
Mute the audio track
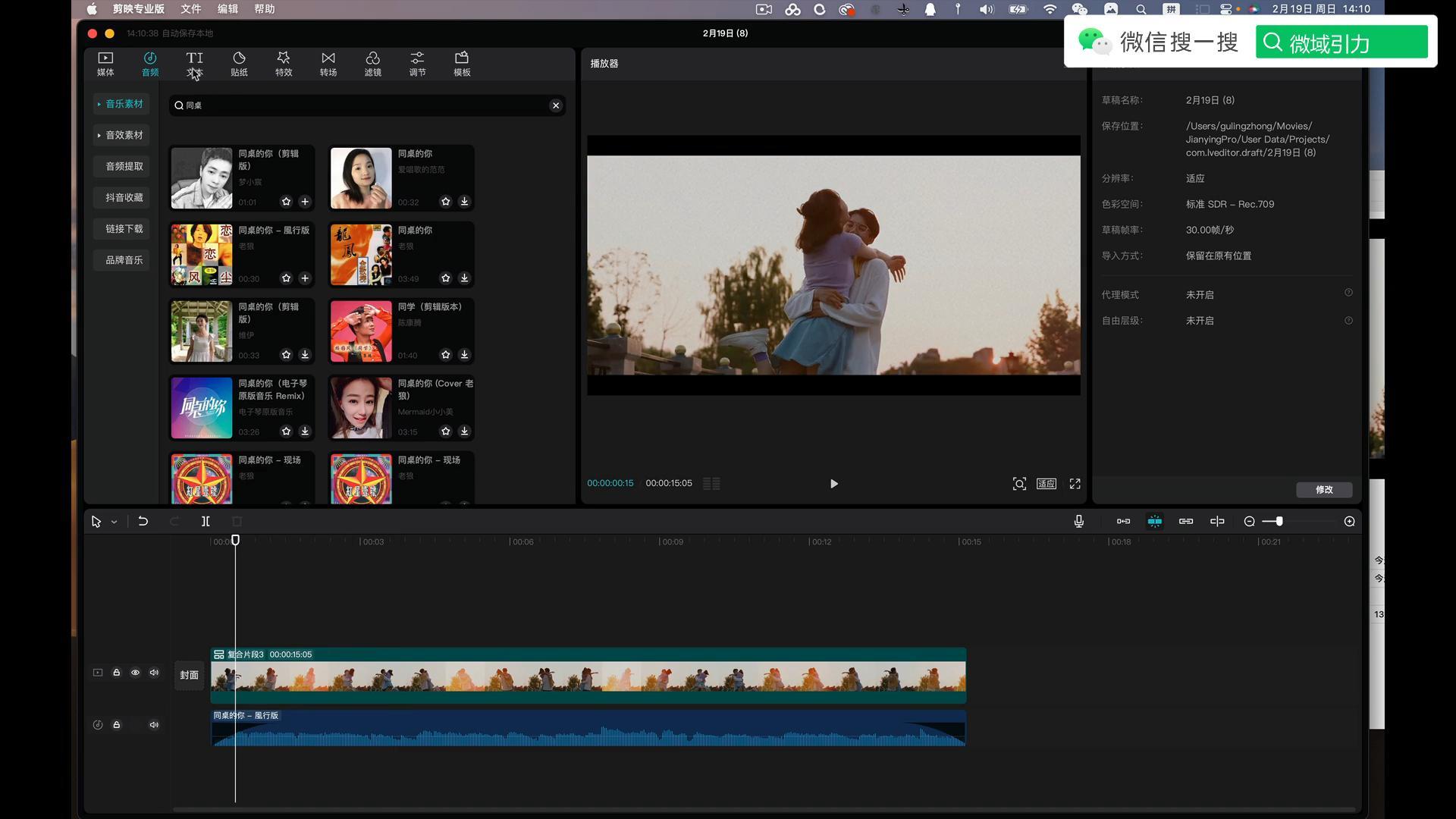(x=154, y=725)
